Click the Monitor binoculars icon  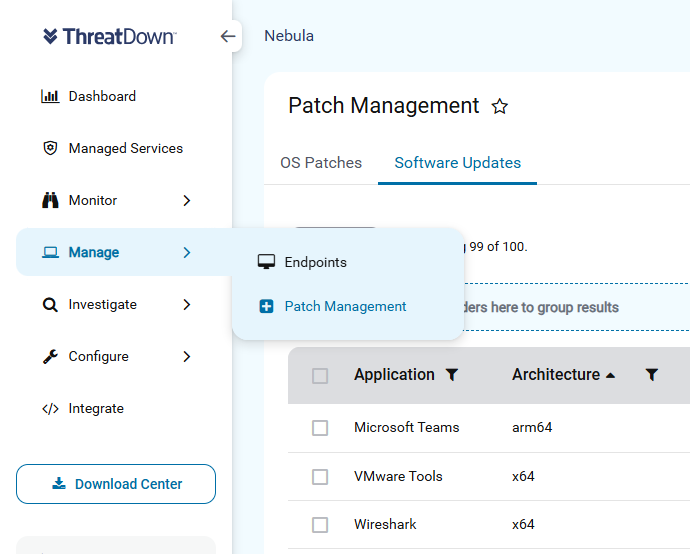[x=50, y=200]
